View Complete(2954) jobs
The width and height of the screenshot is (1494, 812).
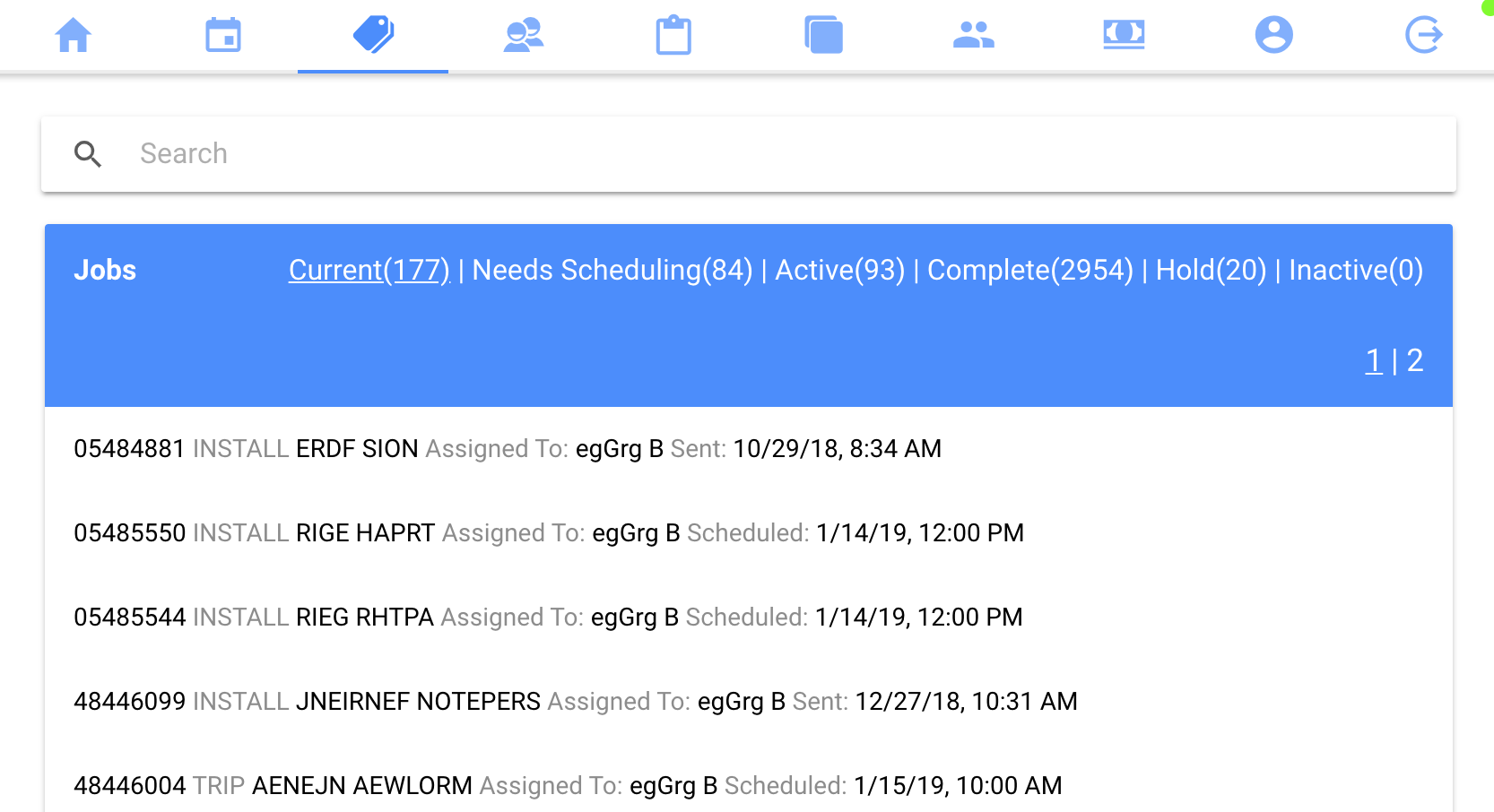(x=1030, y=270)
